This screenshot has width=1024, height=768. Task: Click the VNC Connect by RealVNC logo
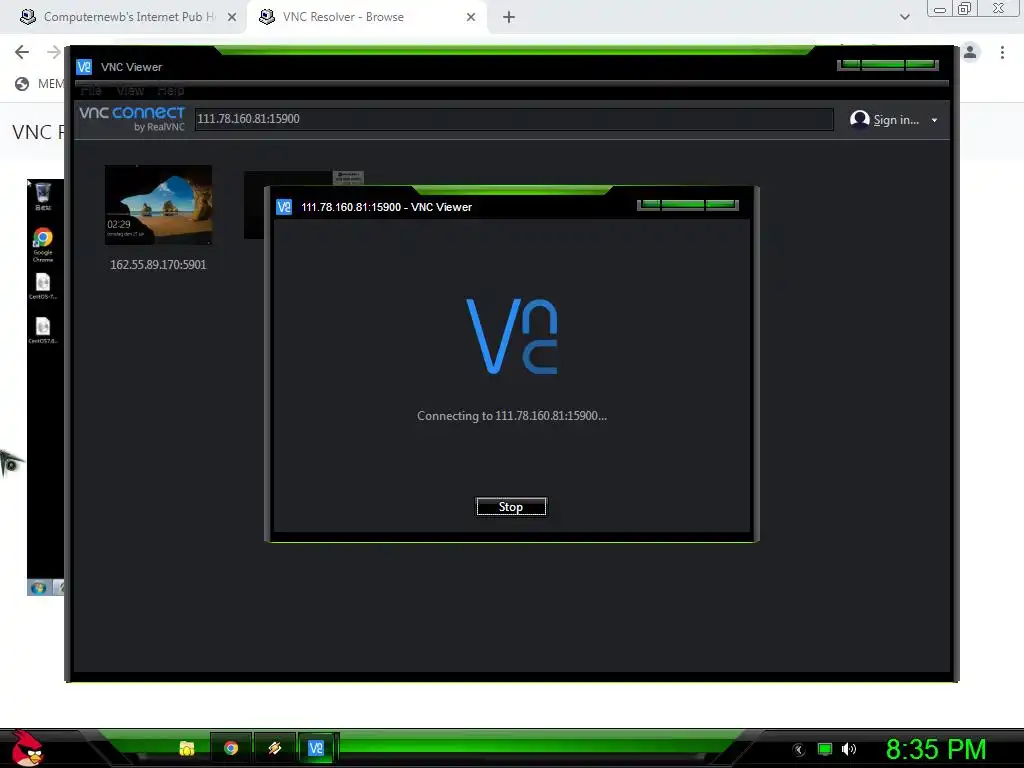132,118
